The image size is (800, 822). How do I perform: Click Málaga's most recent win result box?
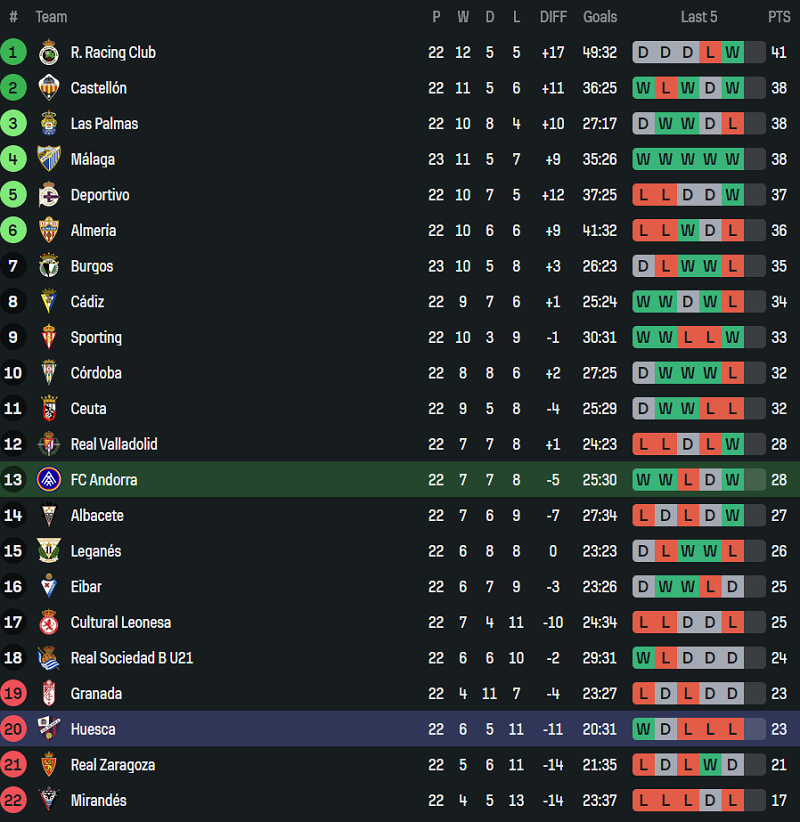coord(732,159)
